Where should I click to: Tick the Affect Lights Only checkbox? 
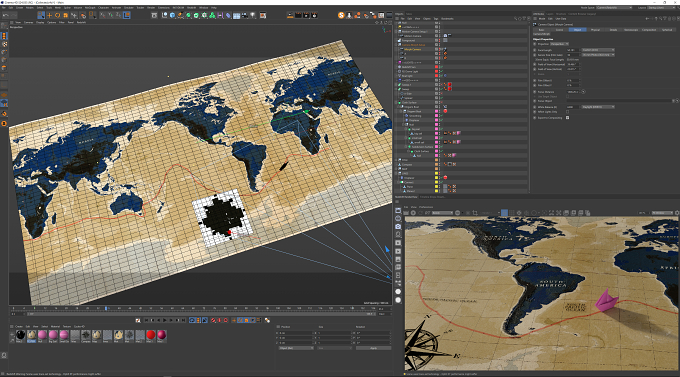[567, 111]
